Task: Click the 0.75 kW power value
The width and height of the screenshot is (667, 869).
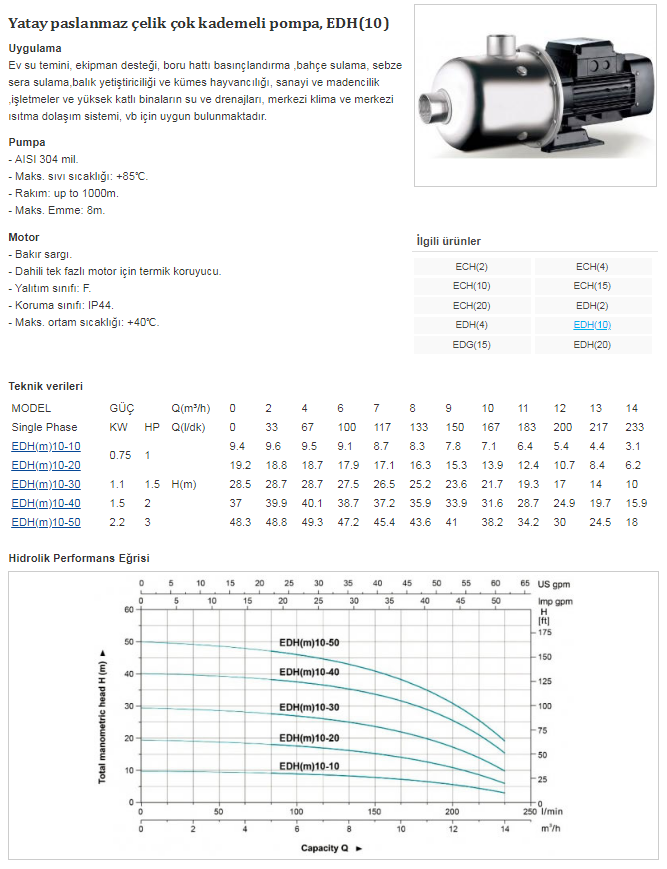Action: pos(120,455)
